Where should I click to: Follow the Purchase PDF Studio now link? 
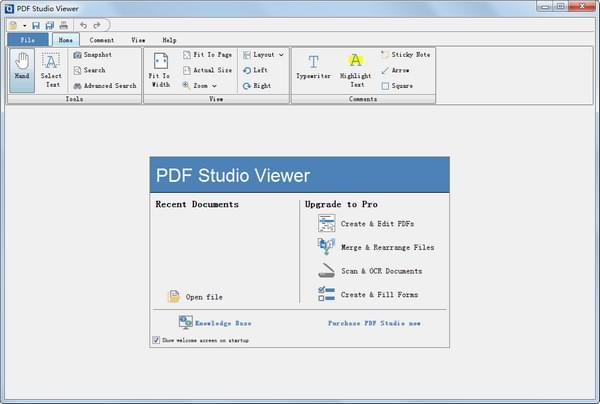coord(374,323)
